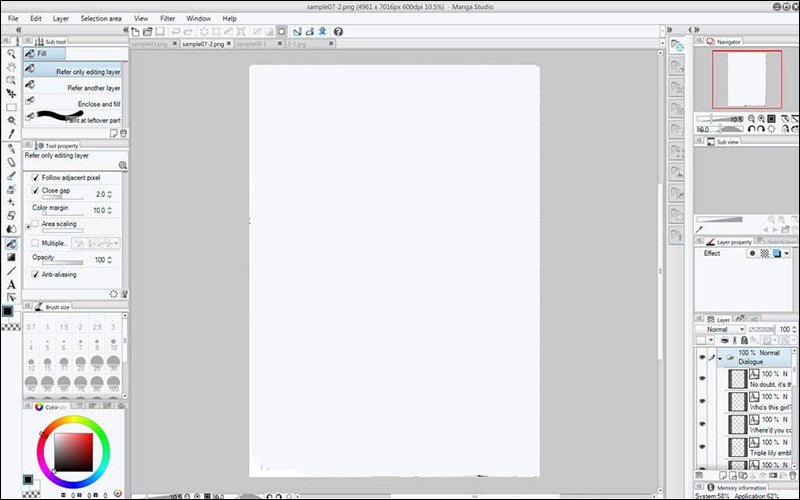This screenshot has height=500, width=800.
Task: Open Help via question mark icon
Action: [338, 32]
